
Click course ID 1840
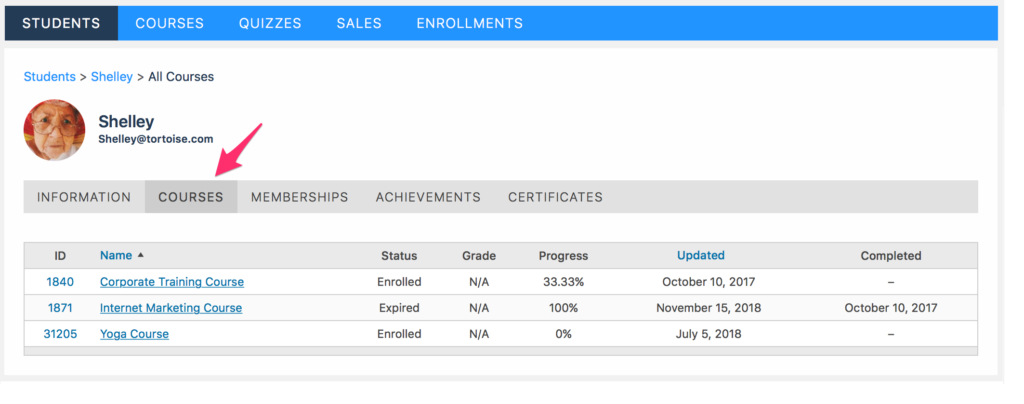pyautogui.click(x=60, y=282)
